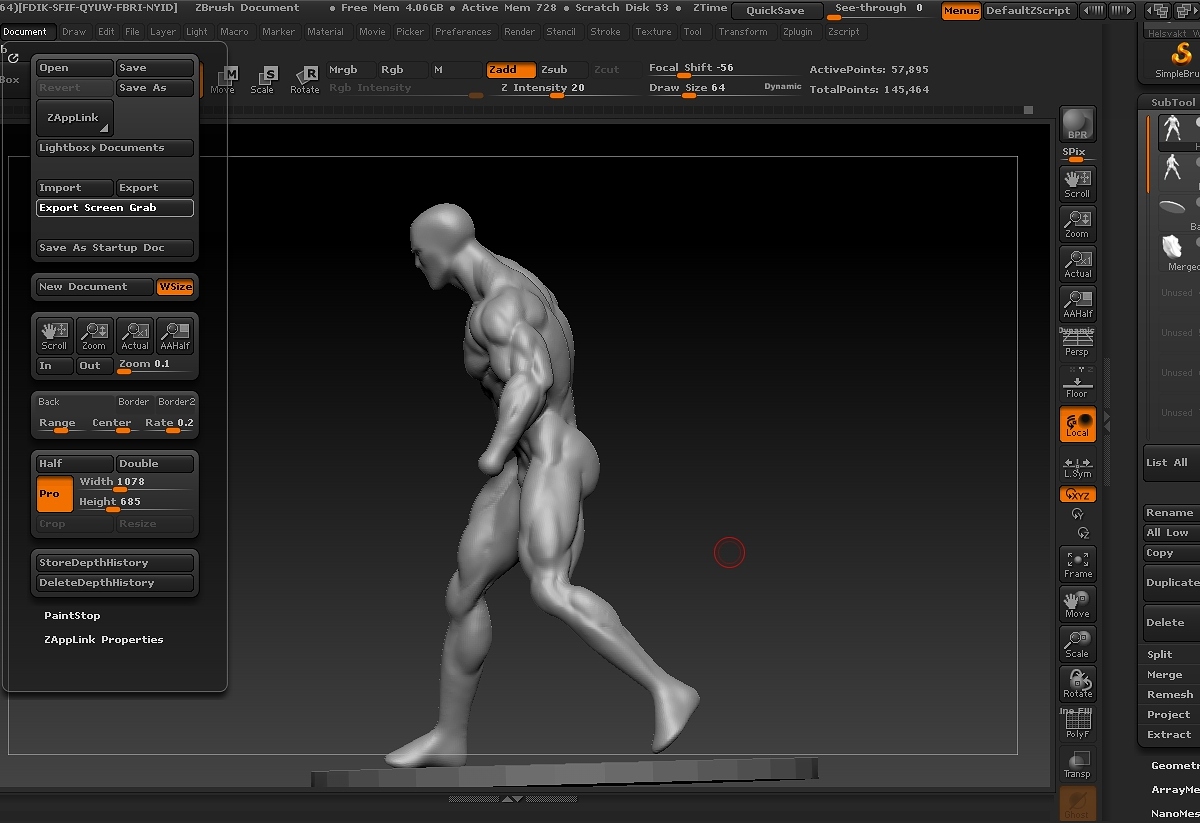This screenshot has height=823, width=1200.
Task: Click the Rotate mode icon in top shelf
Action: pos(305,80)
